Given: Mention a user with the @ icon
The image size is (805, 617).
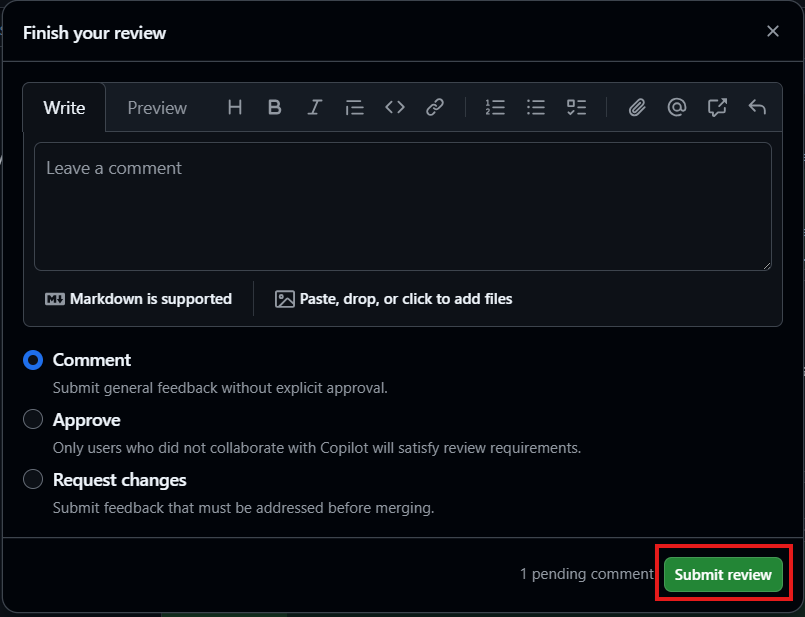Looking at the screenshot, I should [677, 108].
